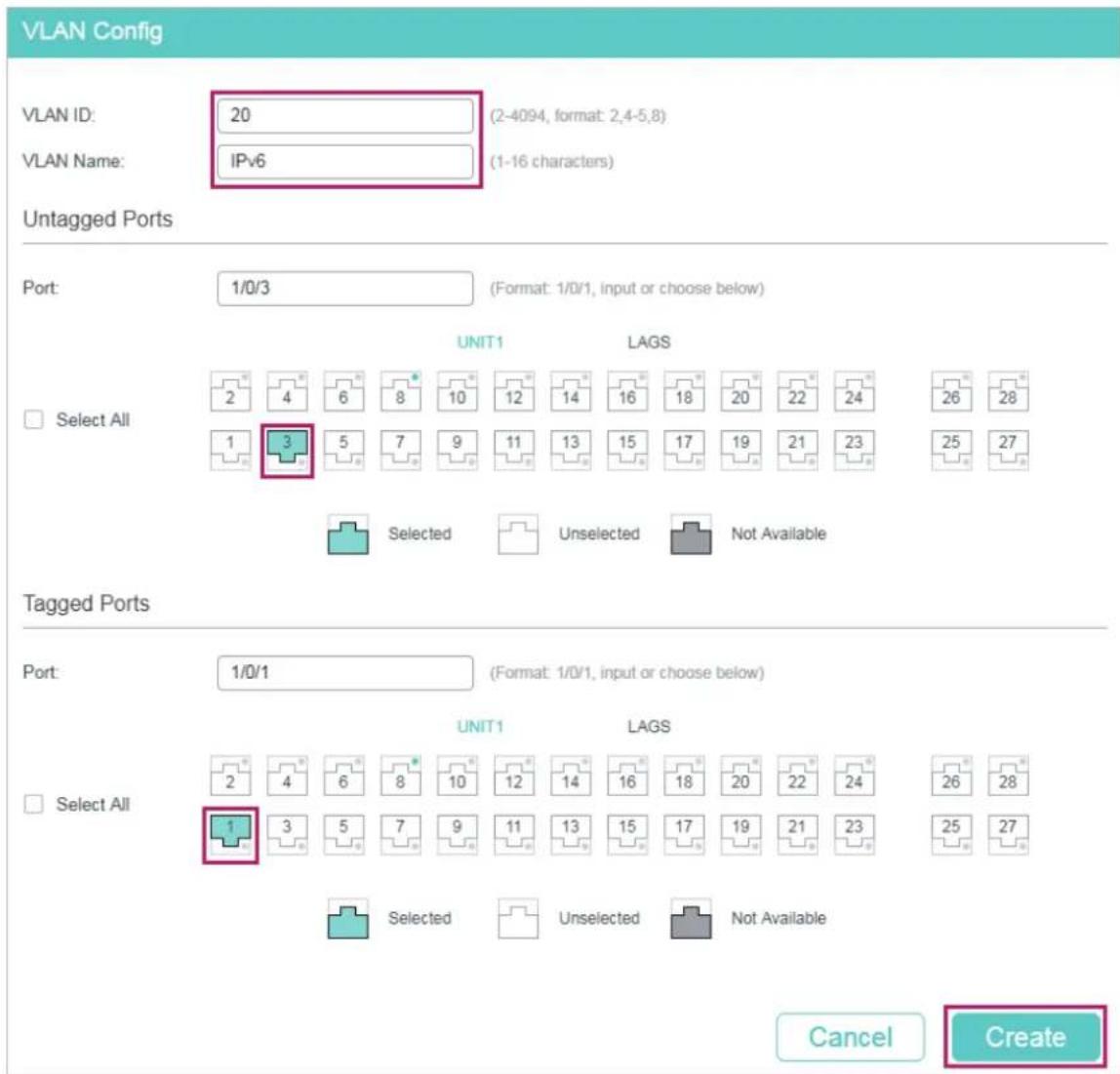Switch to LAGS tab in Tagged Ports
1120x1074 pixels.
click(649, 726)
